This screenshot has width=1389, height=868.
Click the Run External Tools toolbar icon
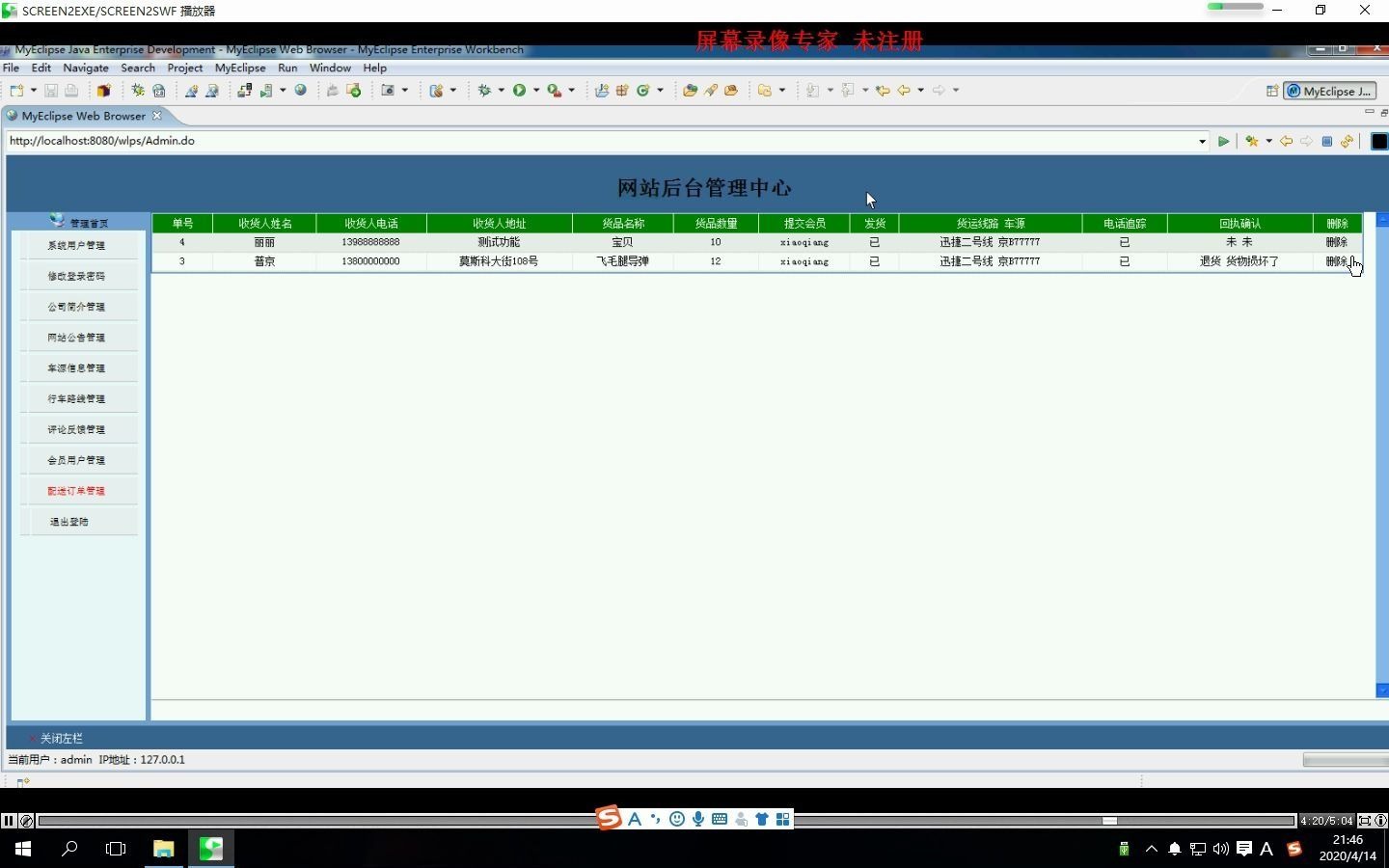554,91
